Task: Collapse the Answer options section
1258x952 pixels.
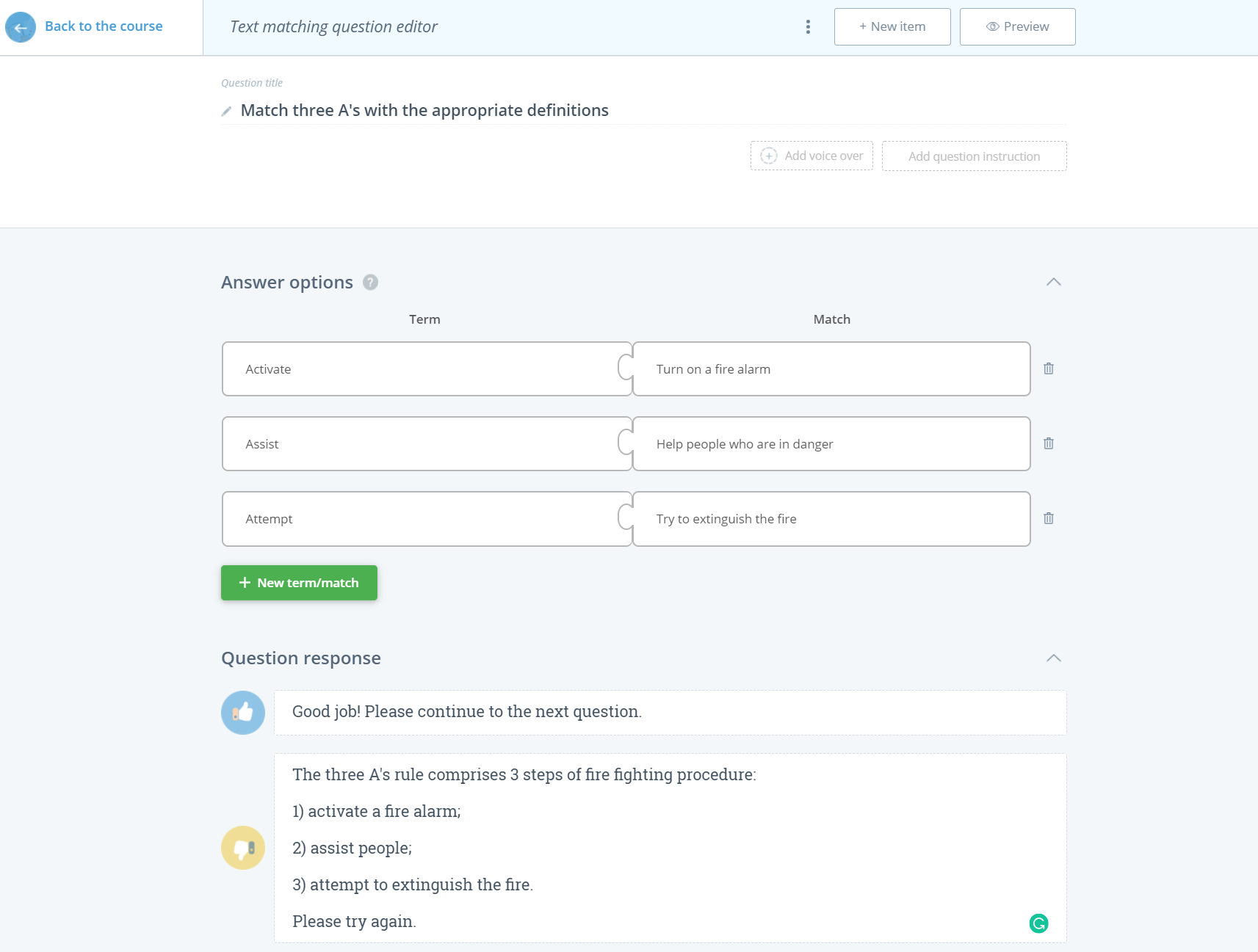Action: coord(1054,282)
